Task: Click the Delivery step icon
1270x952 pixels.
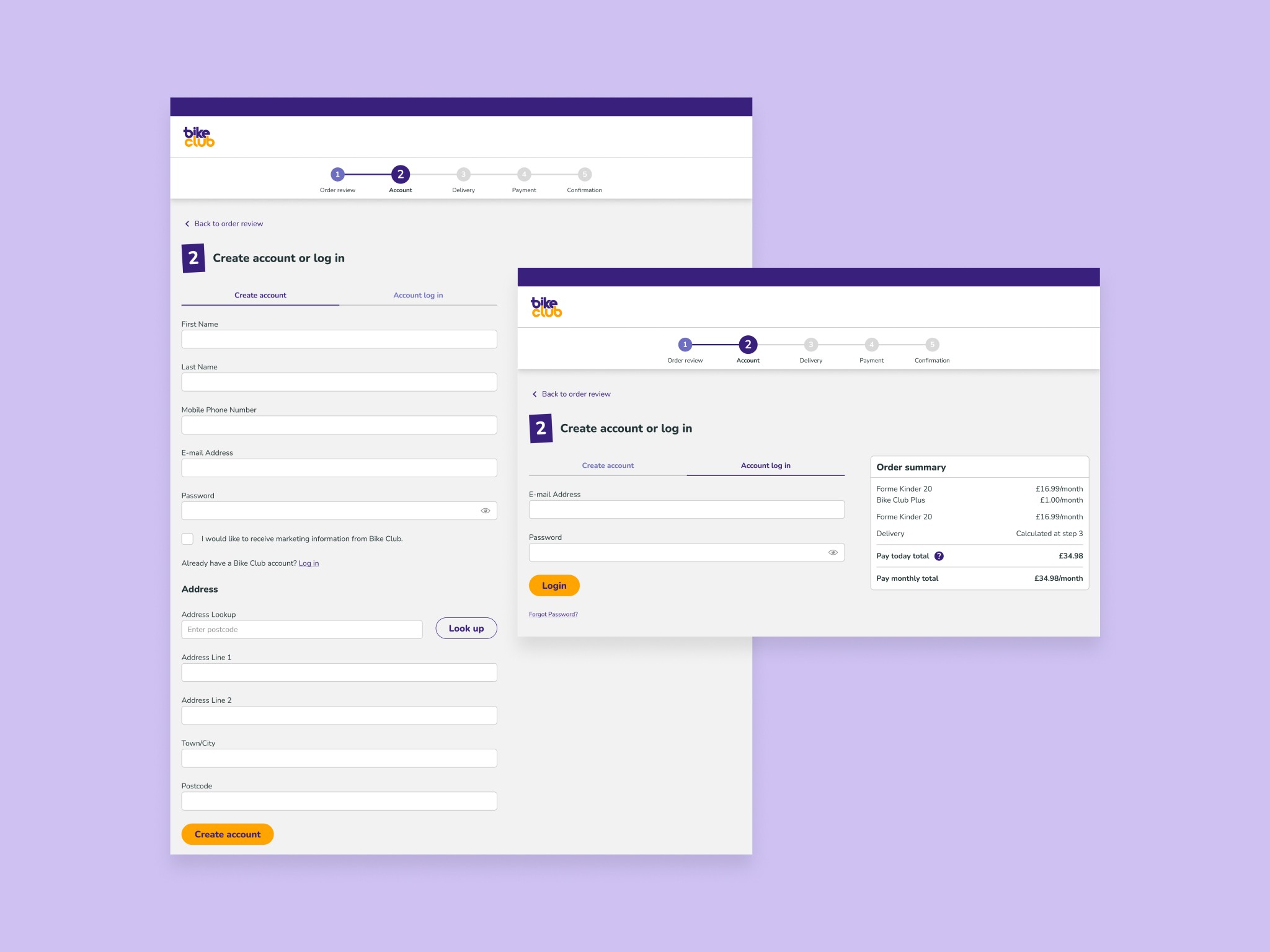Action: (461, 174)
